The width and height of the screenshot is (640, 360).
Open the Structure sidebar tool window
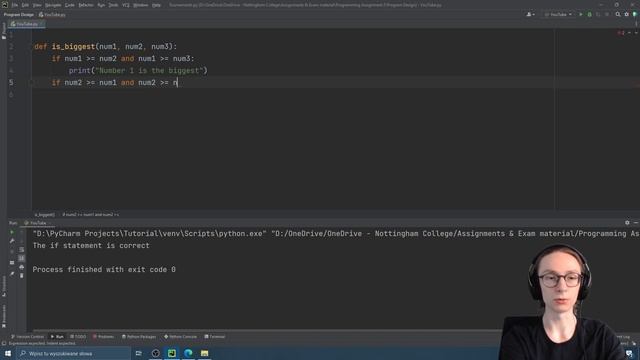pos(4,286)
